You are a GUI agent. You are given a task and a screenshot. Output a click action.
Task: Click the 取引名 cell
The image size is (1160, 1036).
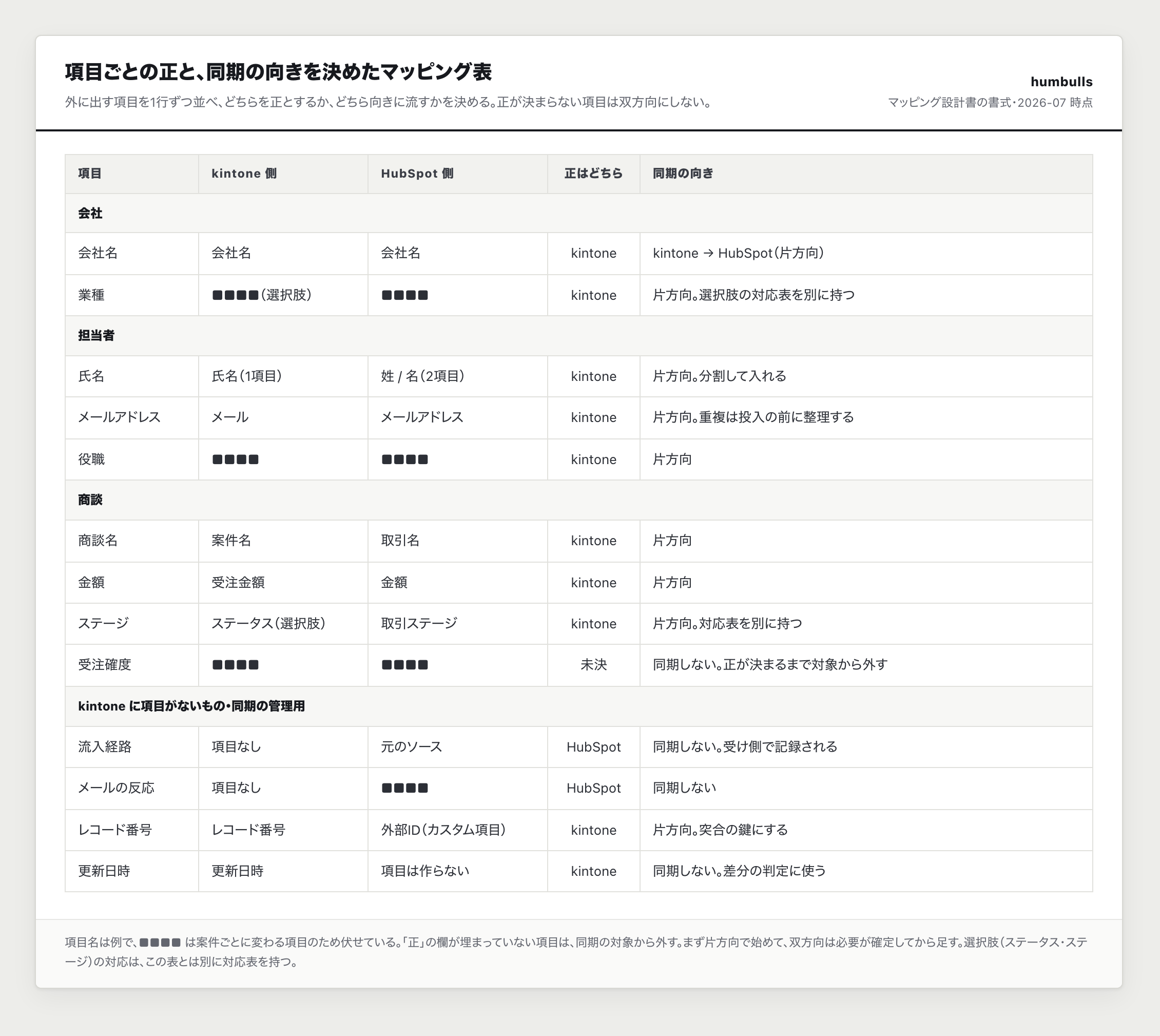458,541
